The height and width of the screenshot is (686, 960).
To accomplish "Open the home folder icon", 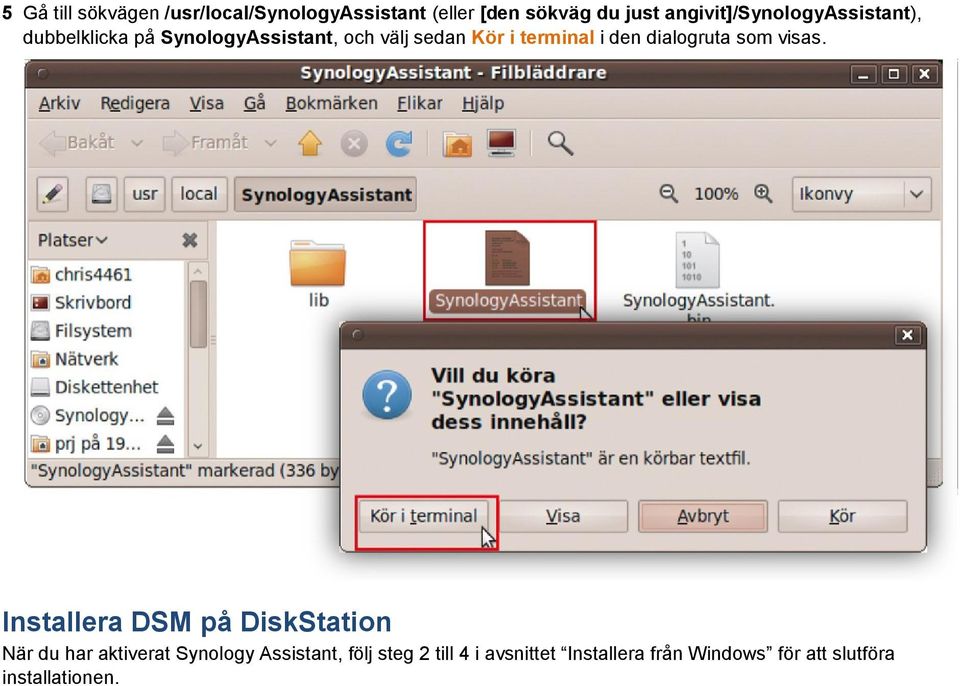I will (x=457, y=144).
